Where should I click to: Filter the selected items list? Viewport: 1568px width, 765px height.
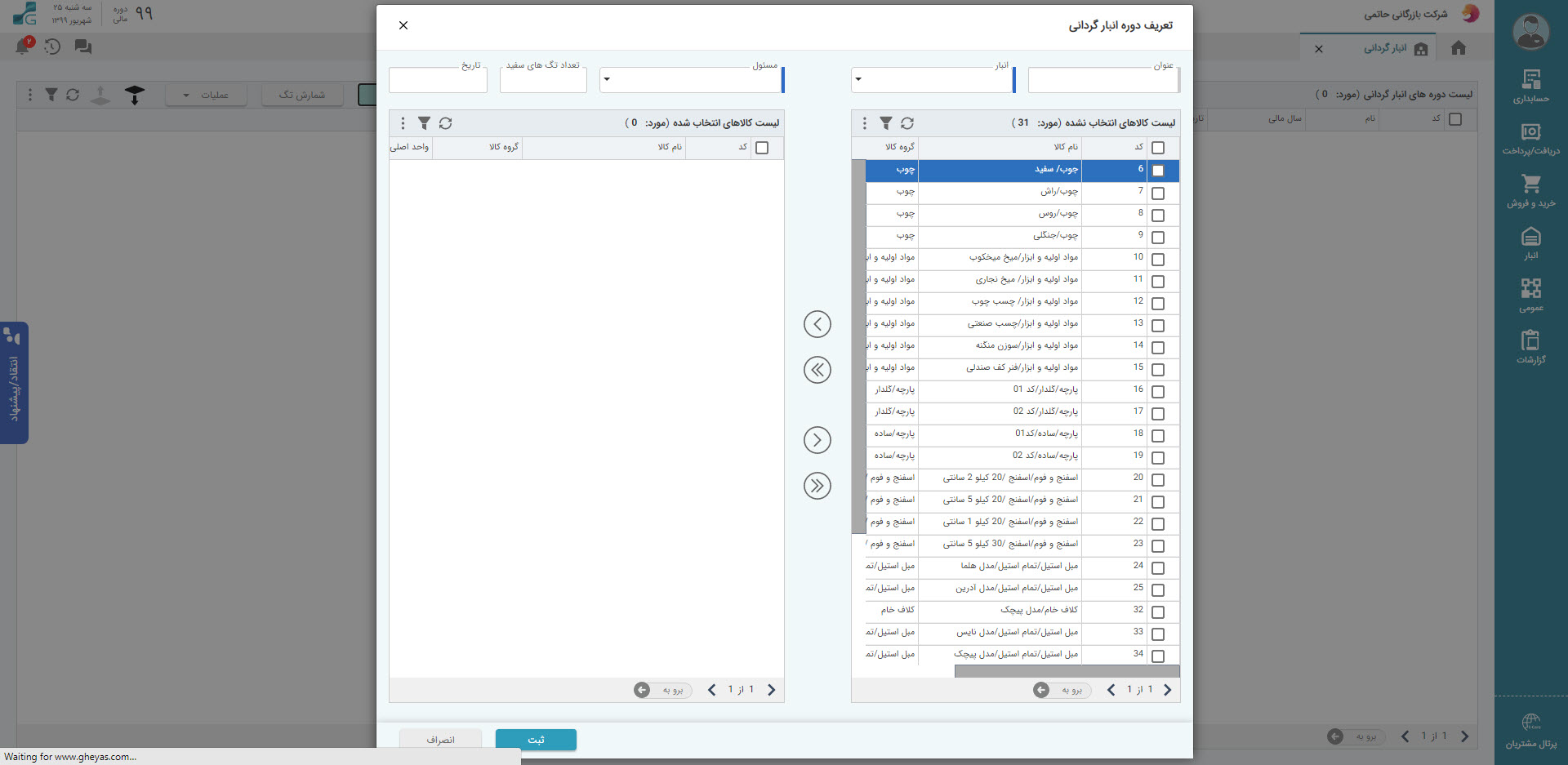point(424,123)
